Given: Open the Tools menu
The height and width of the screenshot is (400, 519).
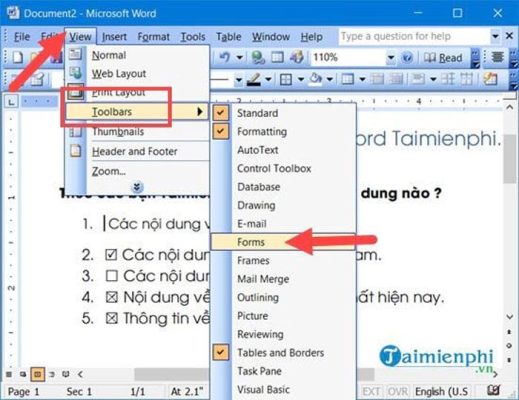Looking at the screenshot, I should (x=193, y=36).
